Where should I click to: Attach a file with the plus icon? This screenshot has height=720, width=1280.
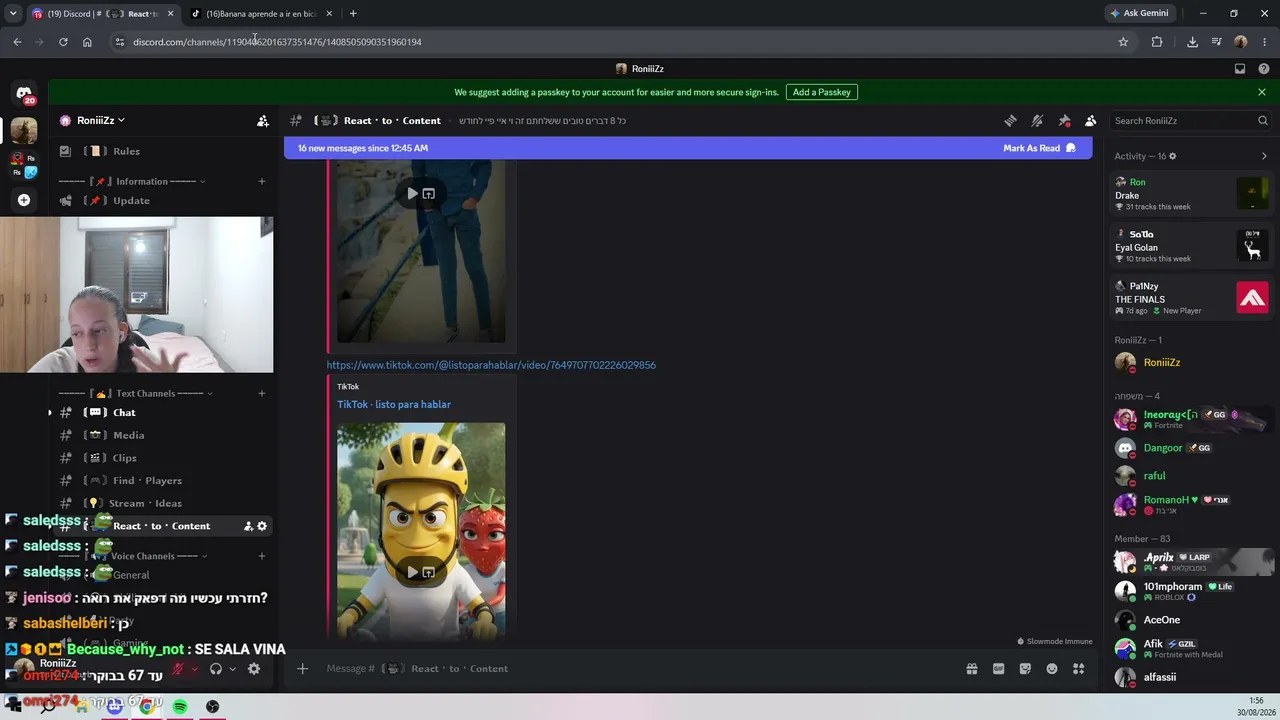pyautogui.click(x=303, y=669)
